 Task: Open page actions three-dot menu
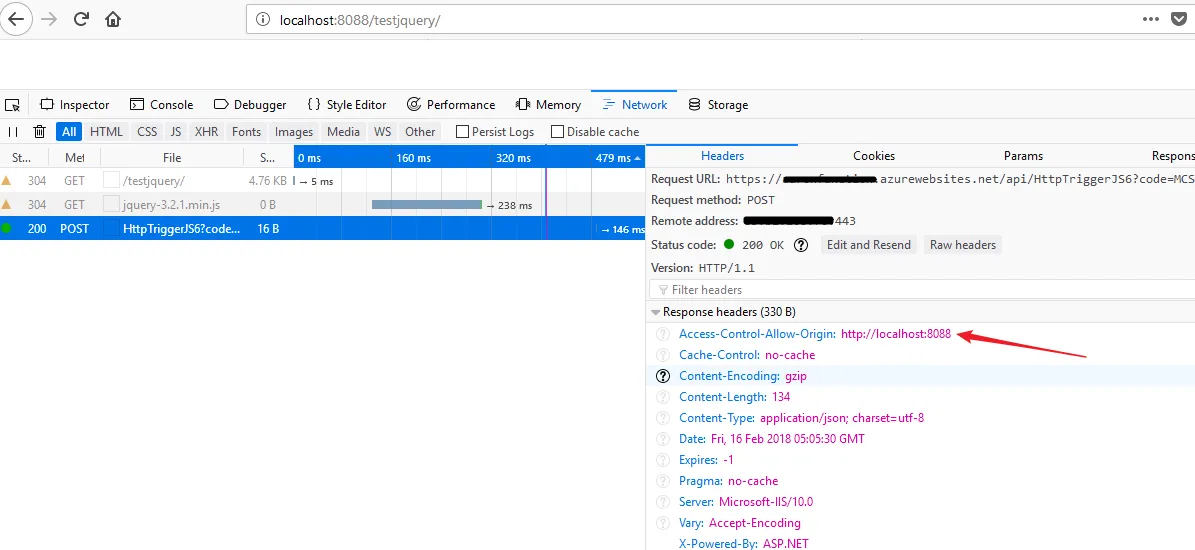(1151, 20)
